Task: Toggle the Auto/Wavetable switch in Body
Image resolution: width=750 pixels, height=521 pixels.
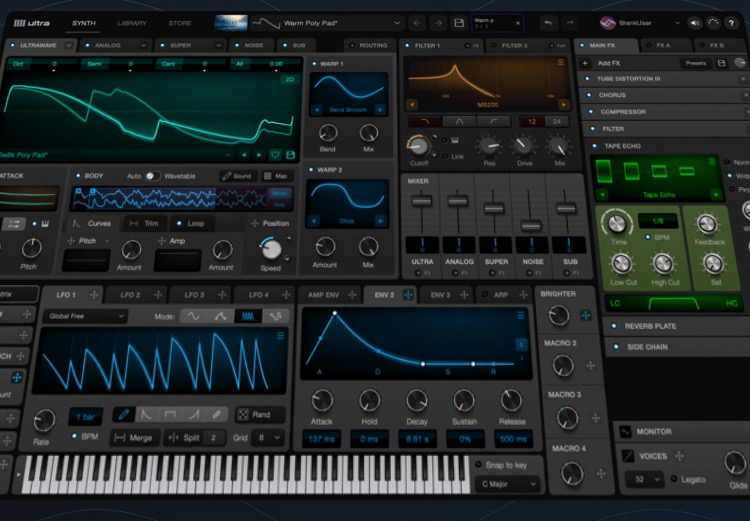Action: click(152, 176)
